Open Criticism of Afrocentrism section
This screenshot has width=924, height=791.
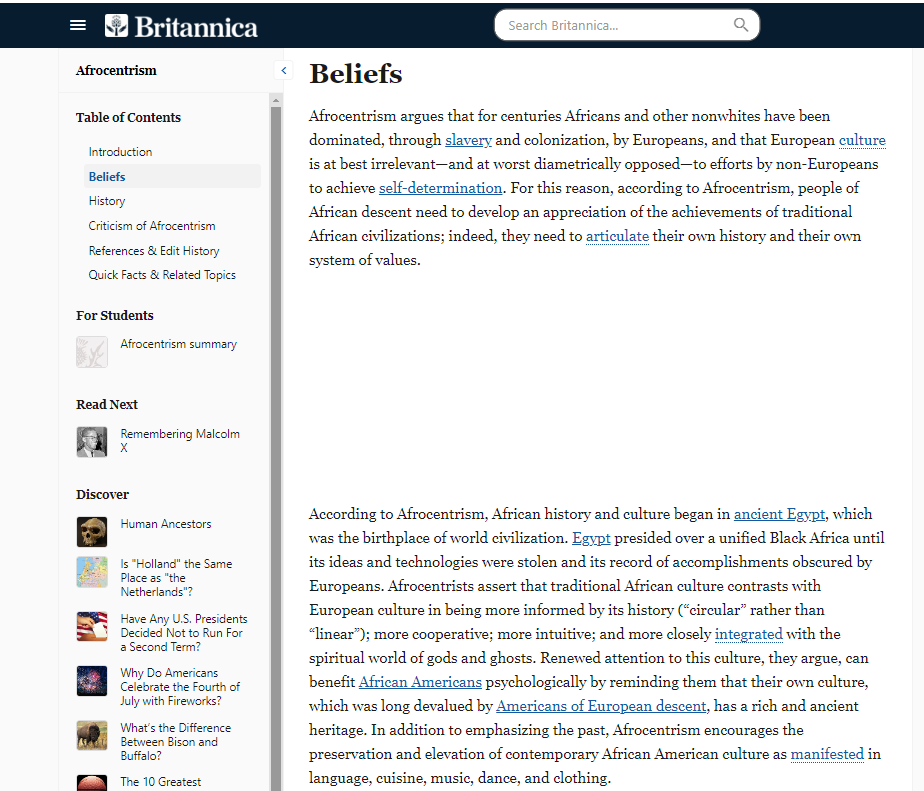tap(152, 226)
